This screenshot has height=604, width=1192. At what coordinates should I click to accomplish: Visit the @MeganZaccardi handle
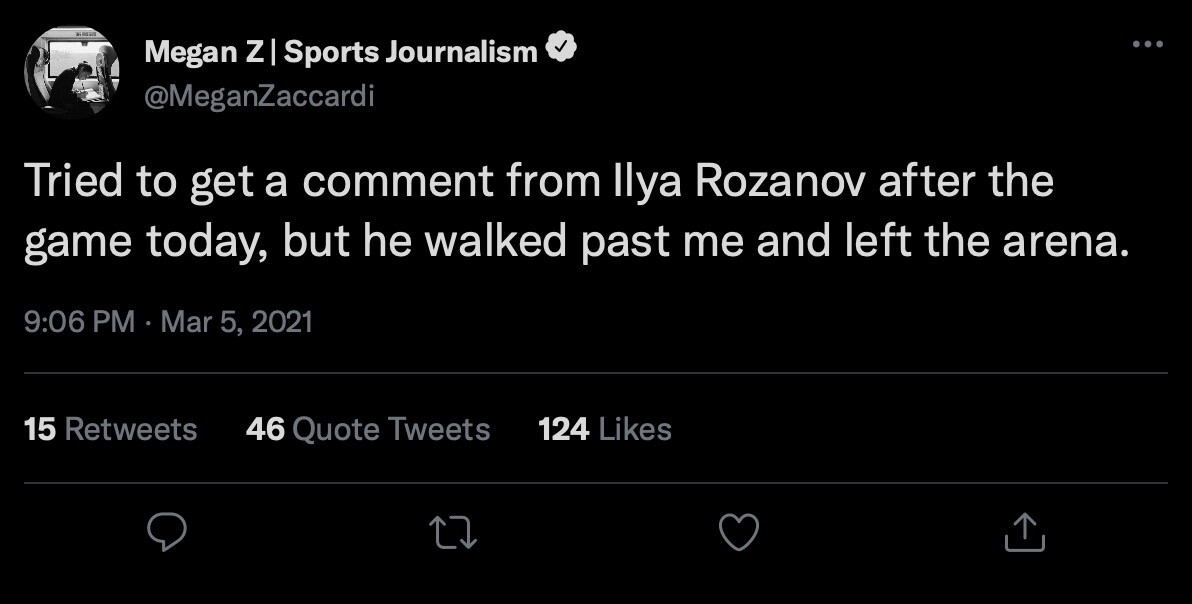pos(259,96)
